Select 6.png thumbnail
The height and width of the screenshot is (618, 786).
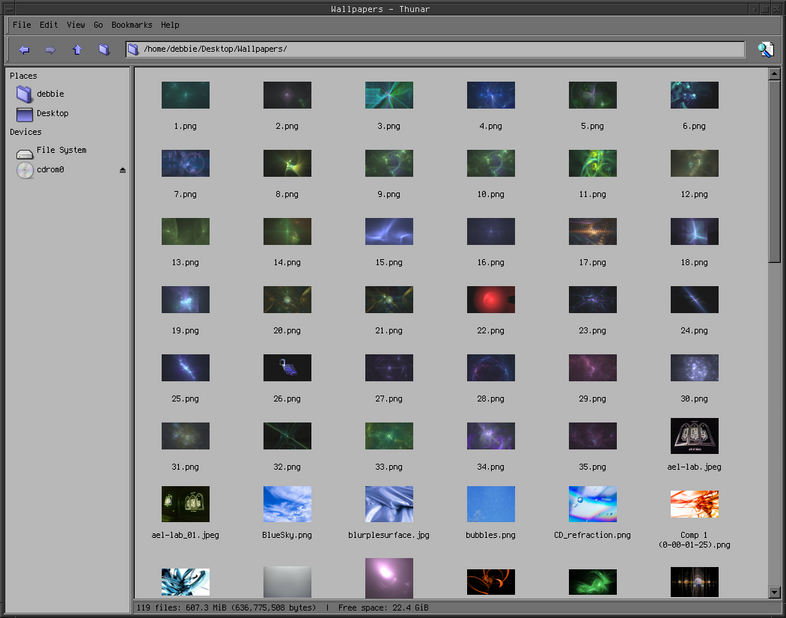[694, 95]
